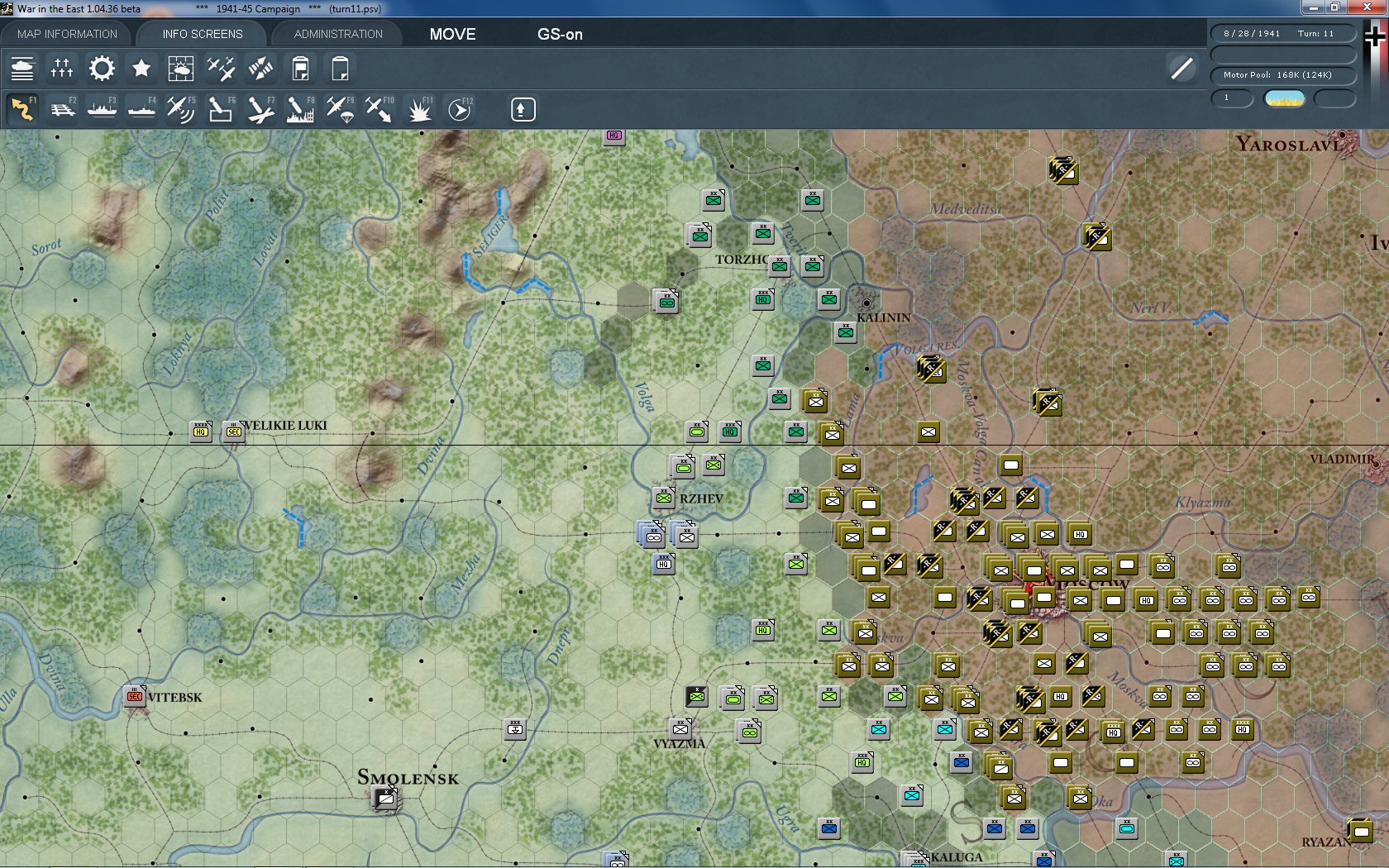The image size is (1389, 868).
Task: Open the victory star screen
Action: (141, 69)
